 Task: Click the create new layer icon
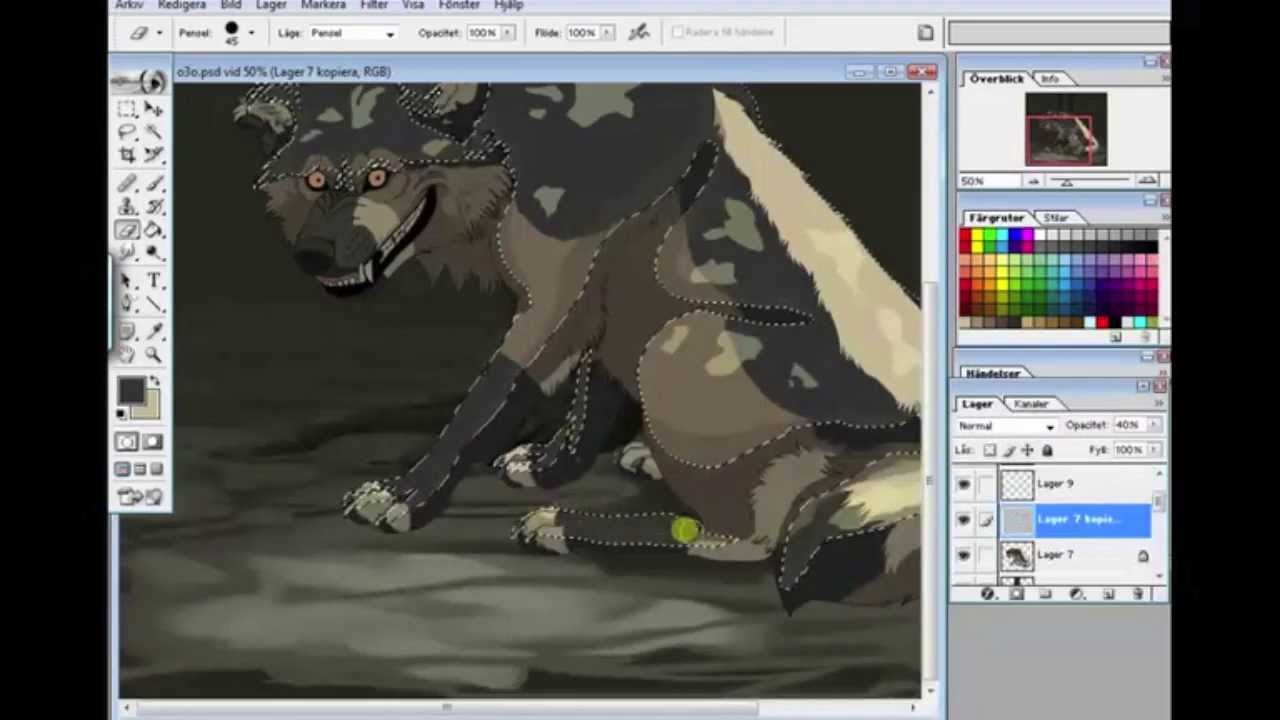1108,594
